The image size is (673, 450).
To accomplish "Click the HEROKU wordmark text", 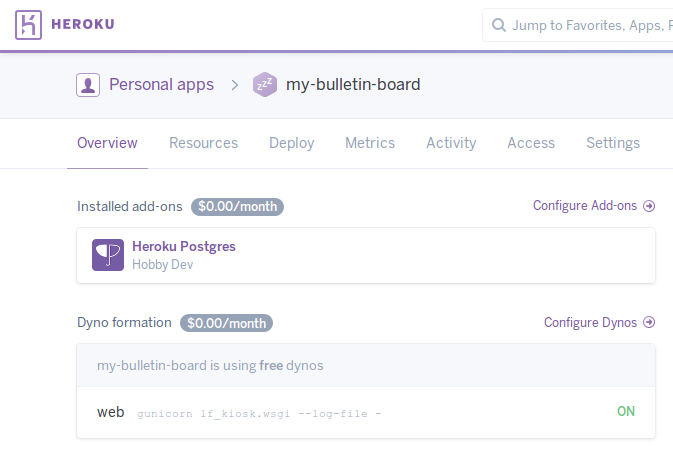I will (x=83, y=24).
